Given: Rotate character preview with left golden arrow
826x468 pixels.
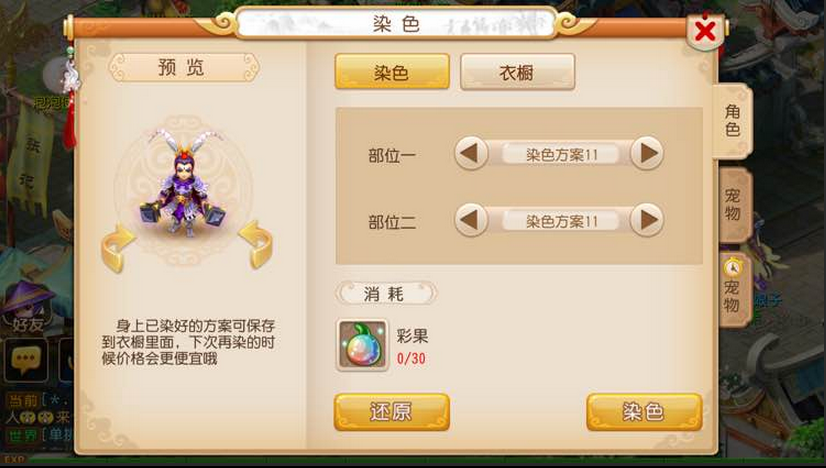Looking at the screenshot, I should 117,247.
